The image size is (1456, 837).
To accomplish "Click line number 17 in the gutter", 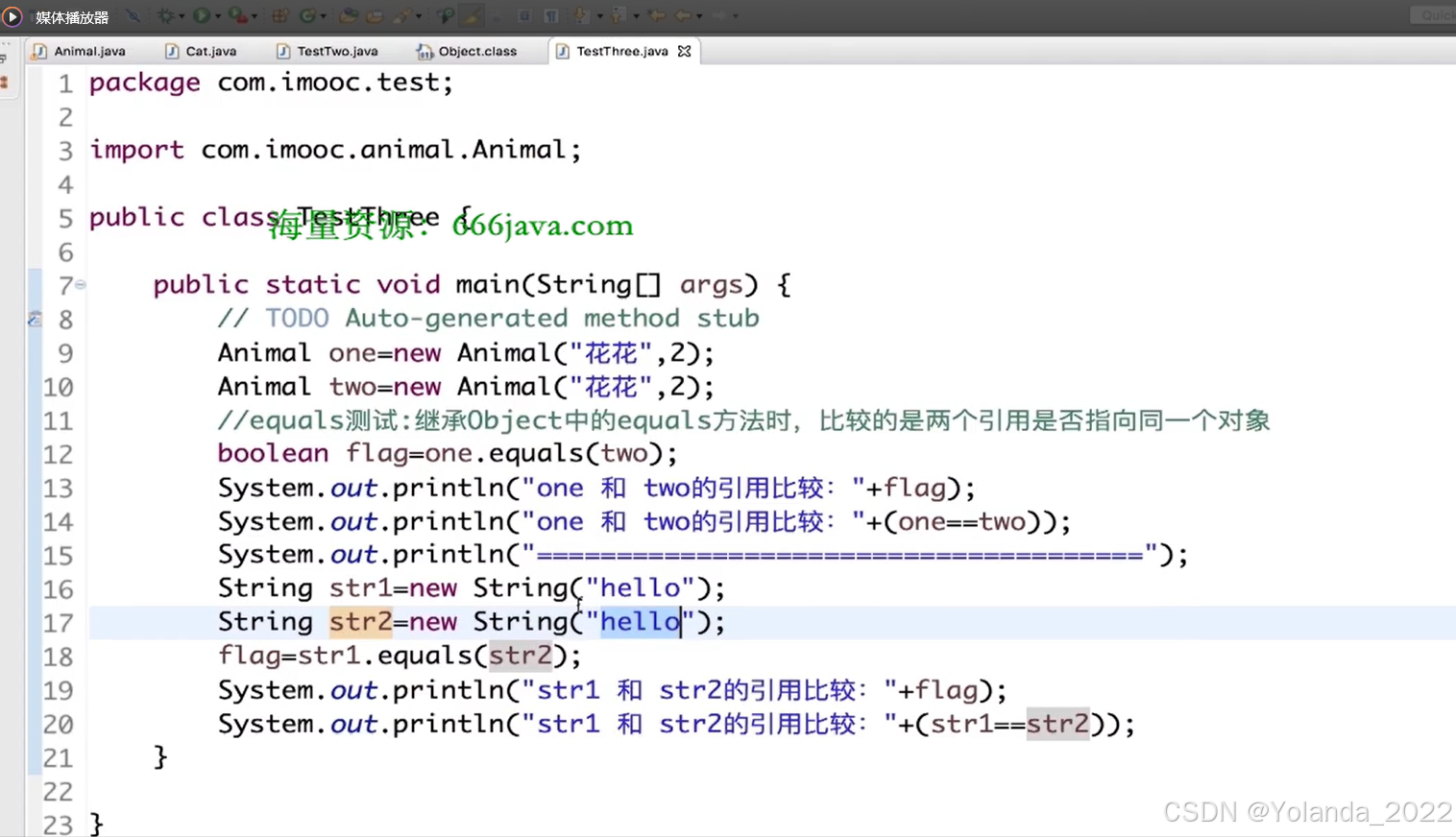I will pos(58,623).
